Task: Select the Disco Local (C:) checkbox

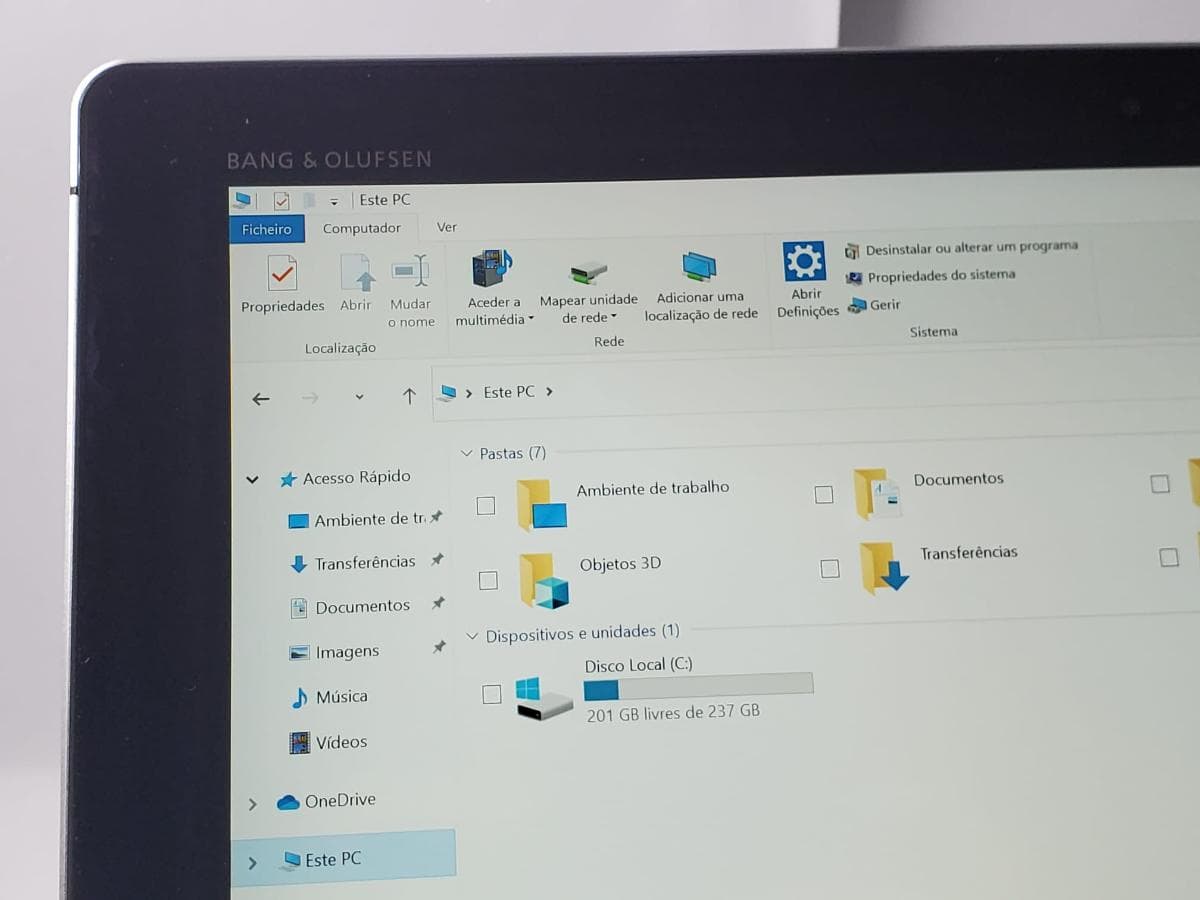Action: pos(491,694)
